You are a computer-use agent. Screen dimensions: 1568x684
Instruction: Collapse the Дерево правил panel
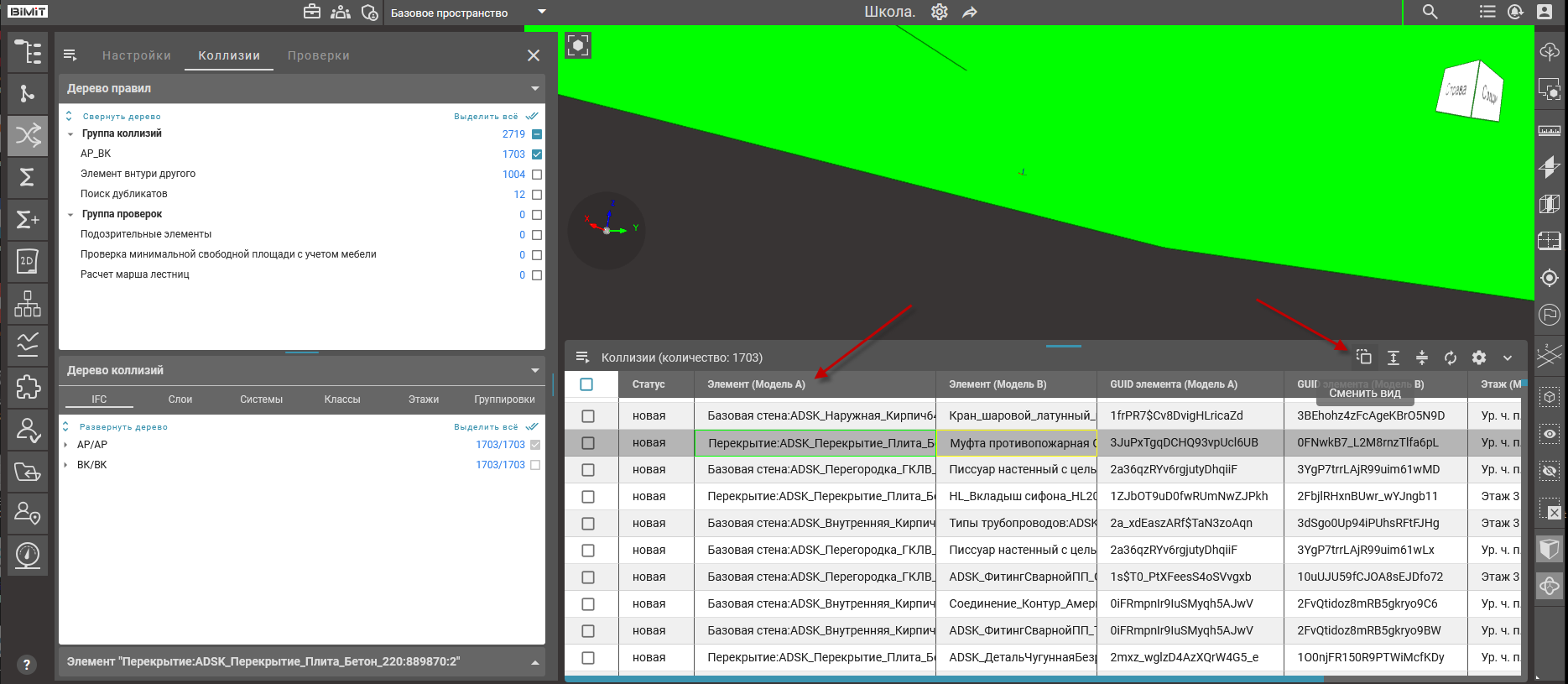534,89
